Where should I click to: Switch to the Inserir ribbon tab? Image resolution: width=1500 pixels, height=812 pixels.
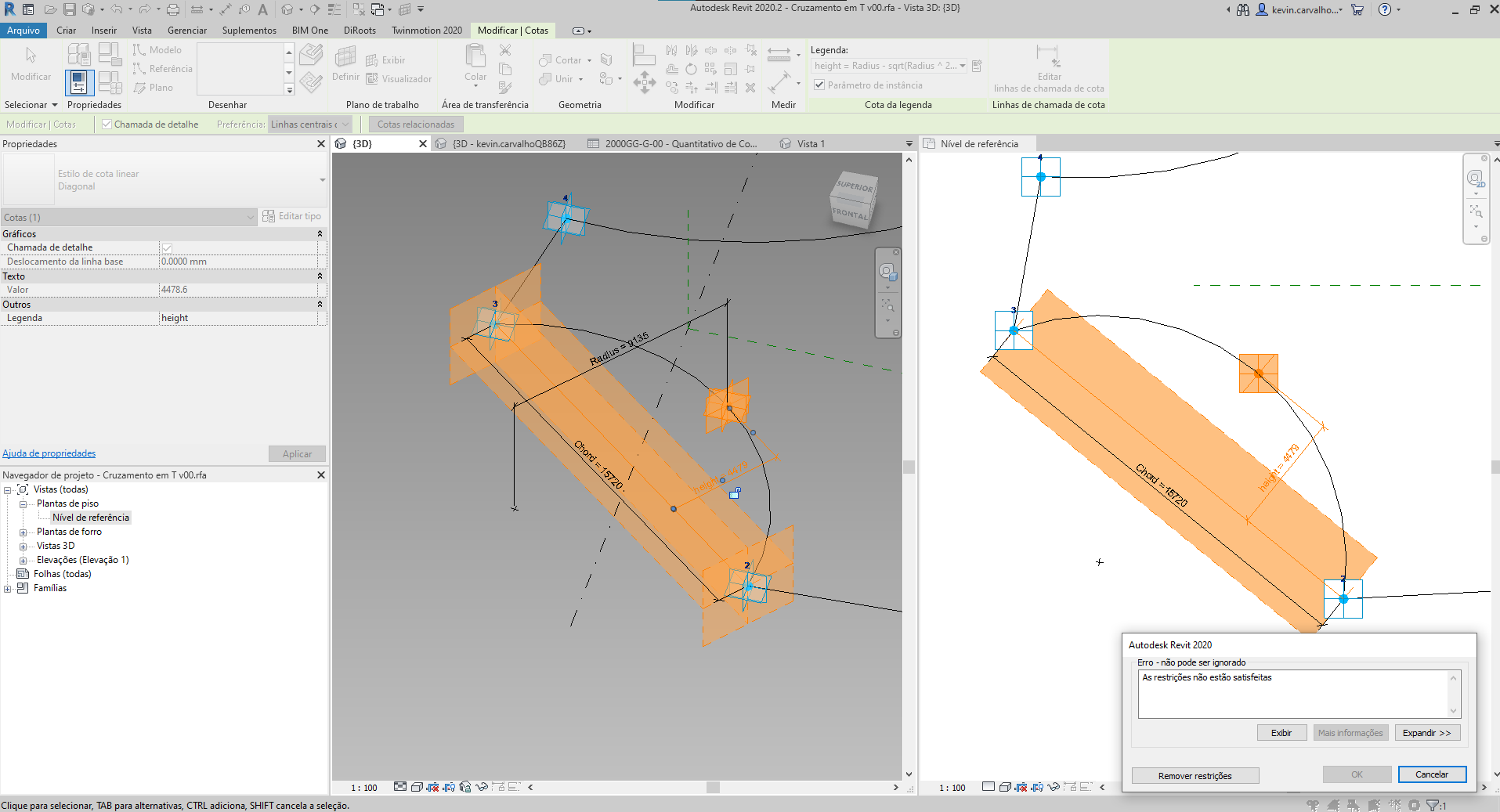point(104,31)
